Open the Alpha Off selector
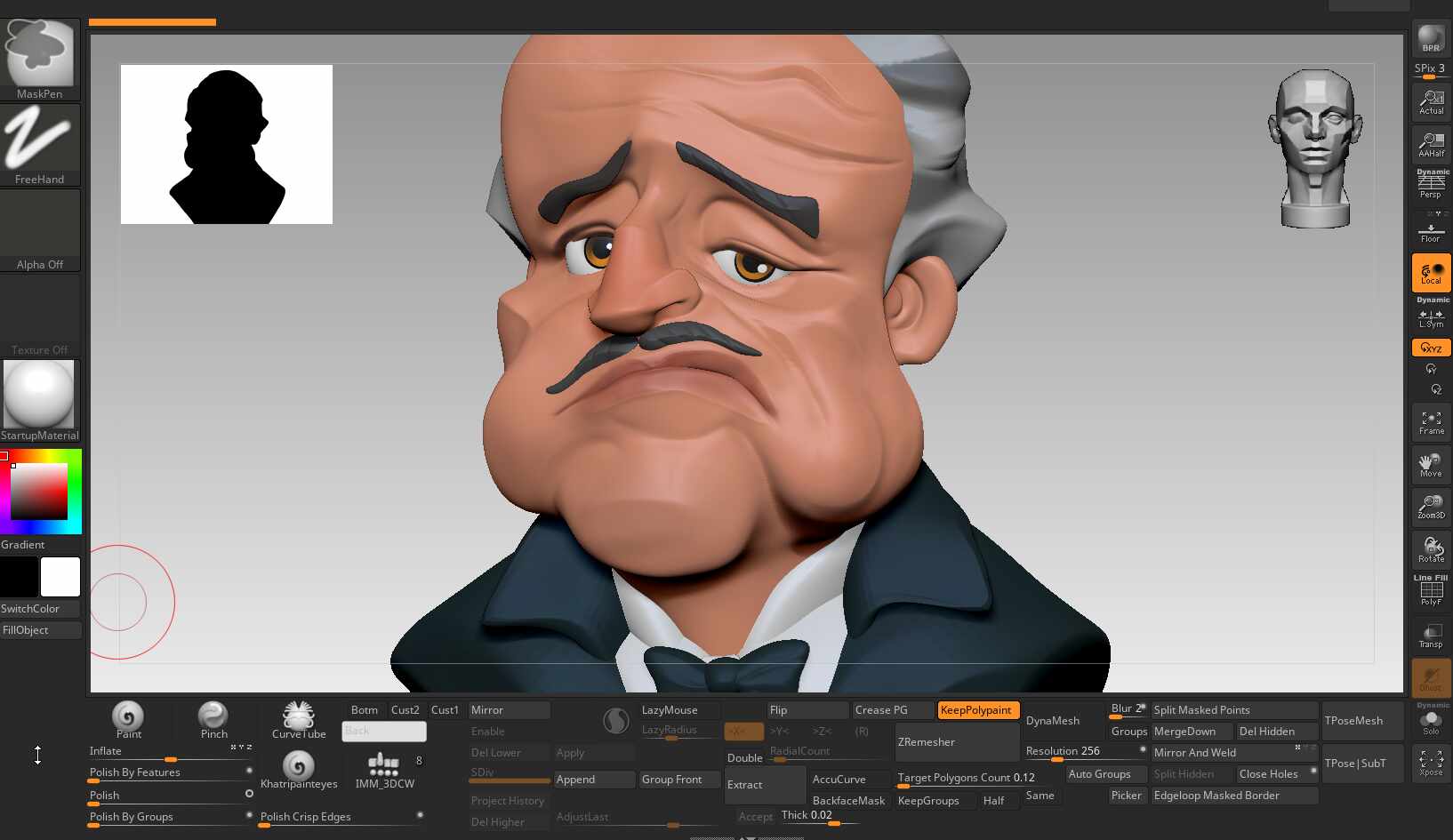The height and width of the screenshot is (840, 1453). pos(40,230)
